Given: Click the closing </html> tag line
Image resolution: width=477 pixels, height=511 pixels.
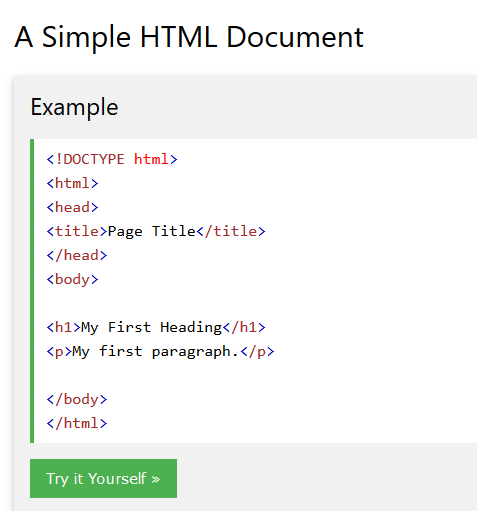Looking at the screenshot, I should coord(77,423).
